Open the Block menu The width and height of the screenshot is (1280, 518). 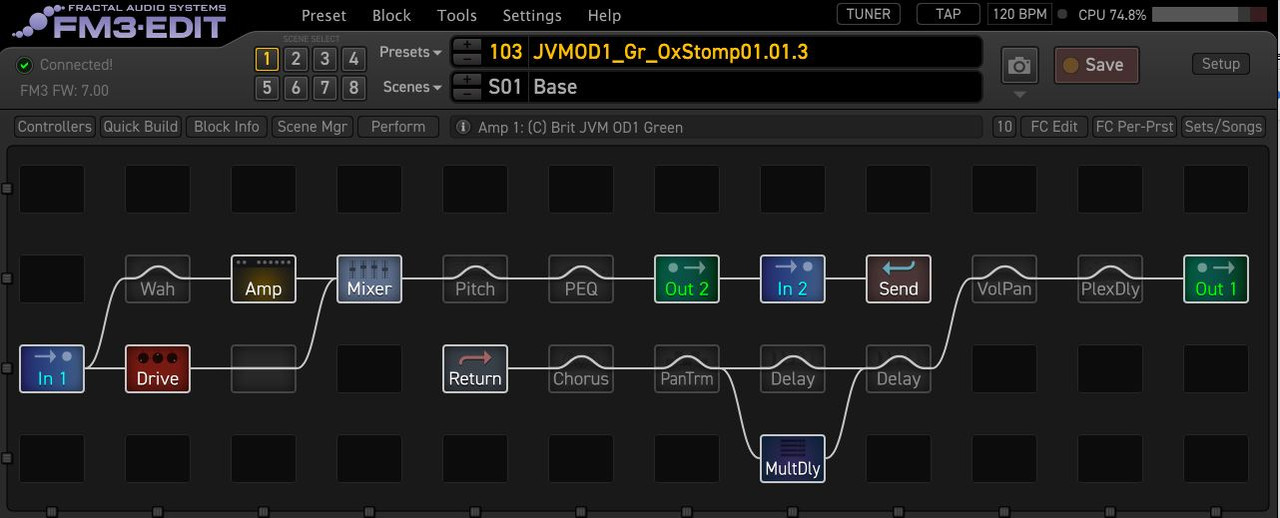pos(391,15)
